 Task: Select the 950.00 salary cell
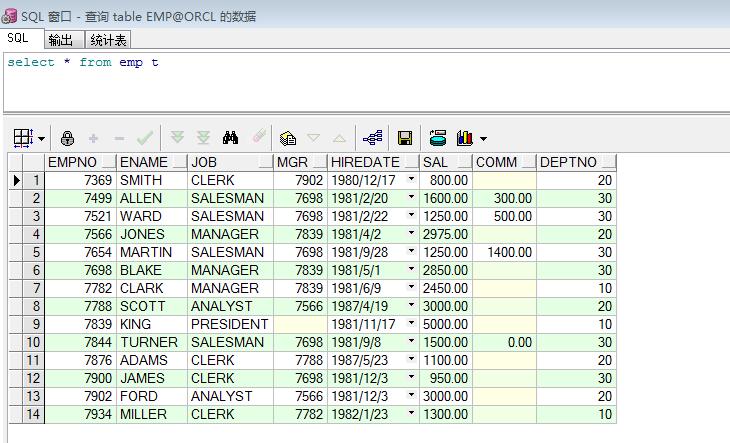click(446, 378)
